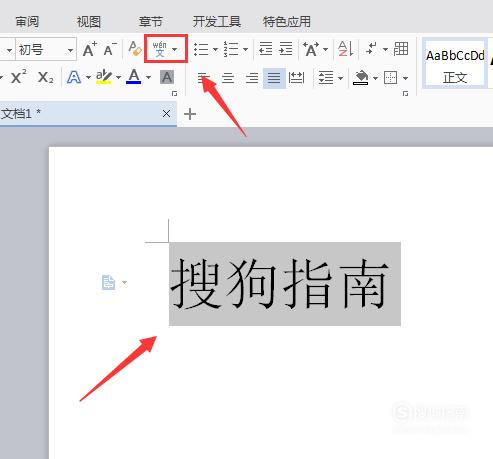Click the increase font size icon
493x459 pixels.
(90, 50)
